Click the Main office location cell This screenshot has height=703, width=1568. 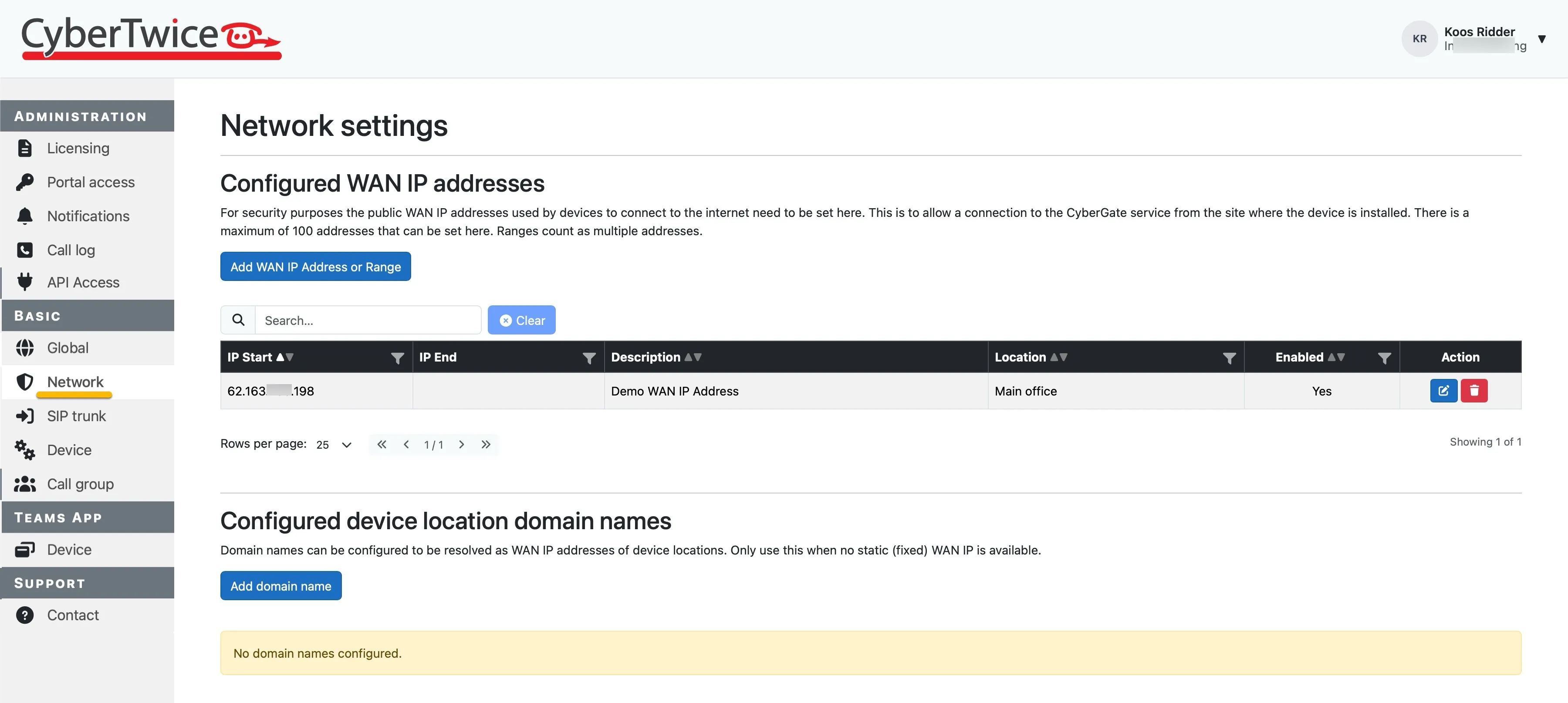[1116, 391]
